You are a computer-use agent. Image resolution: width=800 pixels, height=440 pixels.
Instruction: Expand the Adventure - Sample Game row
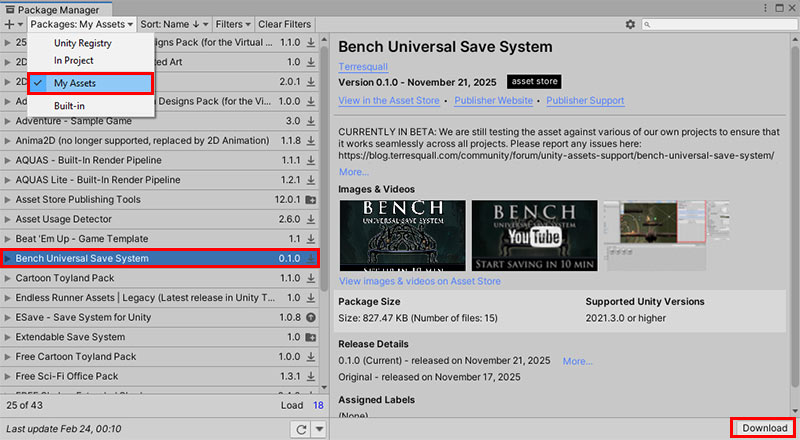(x=7, y=121)
